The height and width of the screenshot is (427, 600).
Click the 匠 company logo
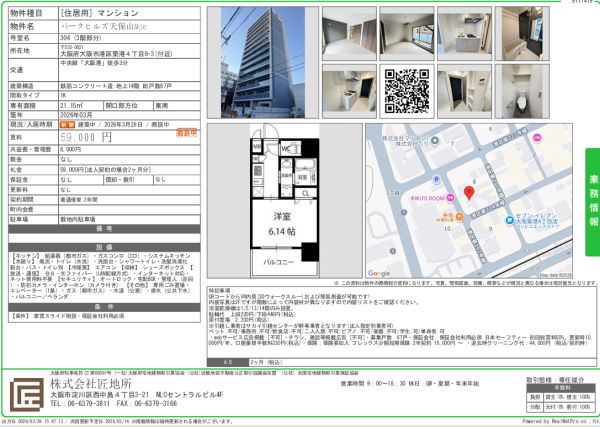pos(26,394)
